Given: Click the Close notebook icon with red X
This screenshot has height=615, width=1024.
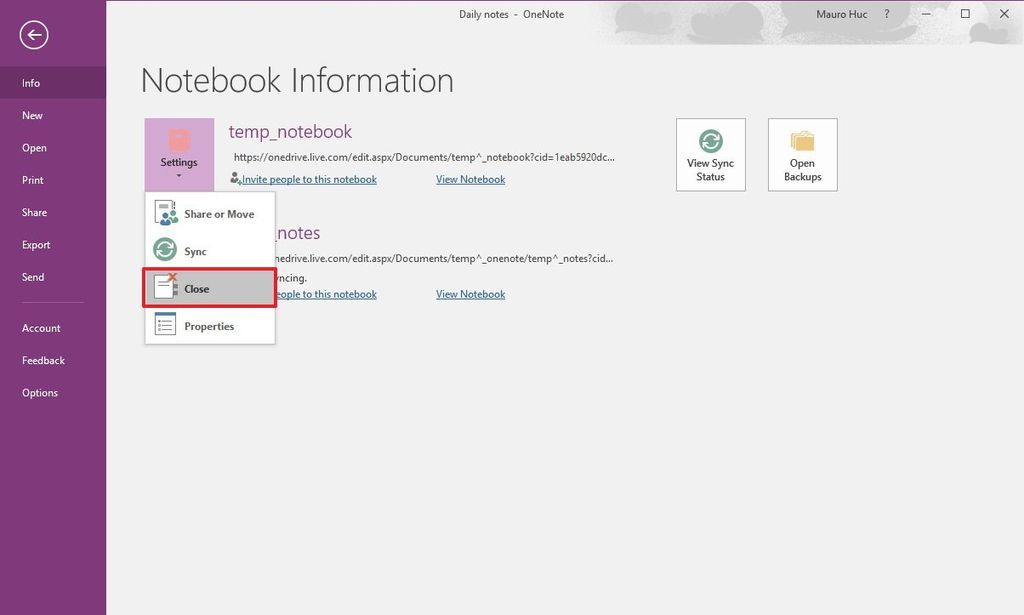Looking at the screenshot, I should pos(165,287).
